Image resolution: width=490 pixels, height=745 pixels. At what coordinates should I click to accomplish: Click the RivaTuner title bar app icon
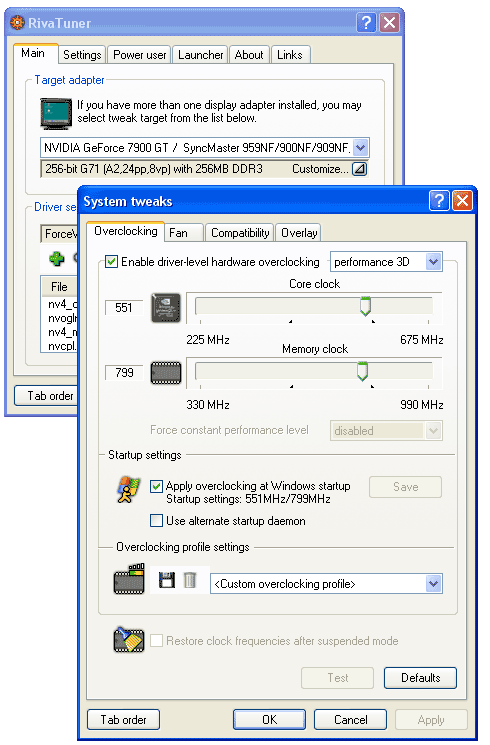(17, 22)
